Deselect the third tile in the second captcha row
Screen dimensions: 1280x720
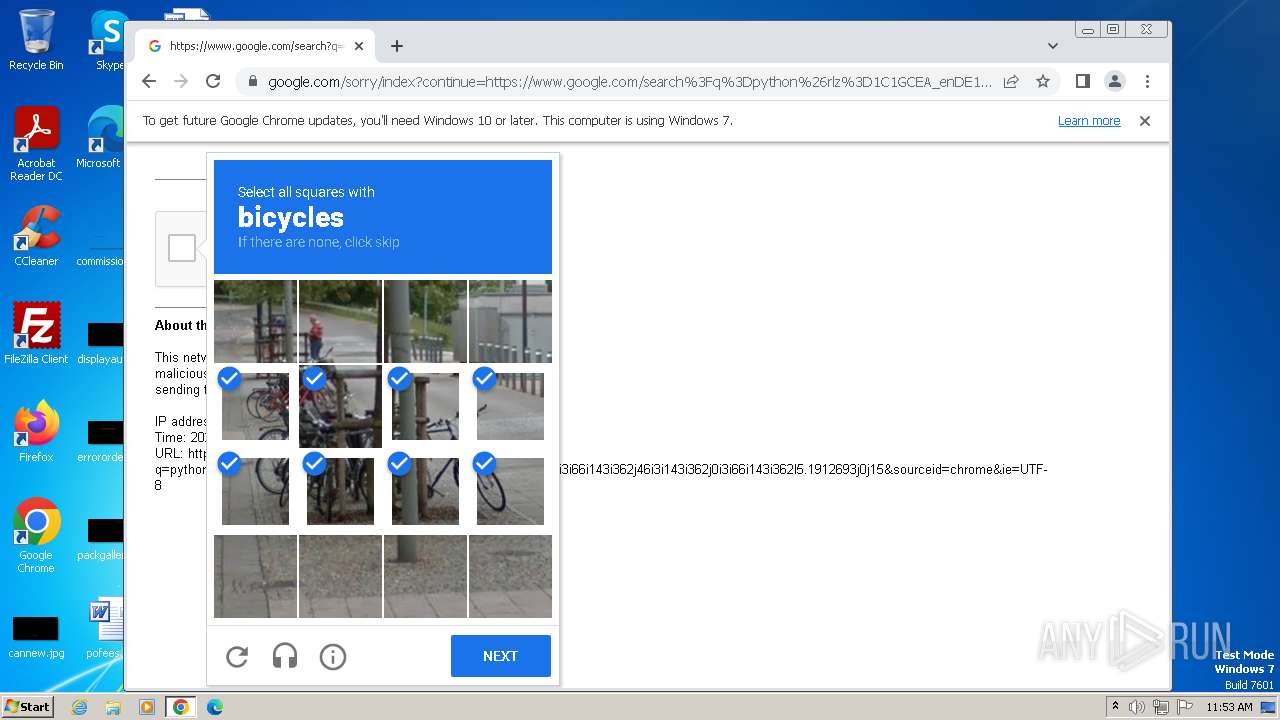(x=425, y=406)
